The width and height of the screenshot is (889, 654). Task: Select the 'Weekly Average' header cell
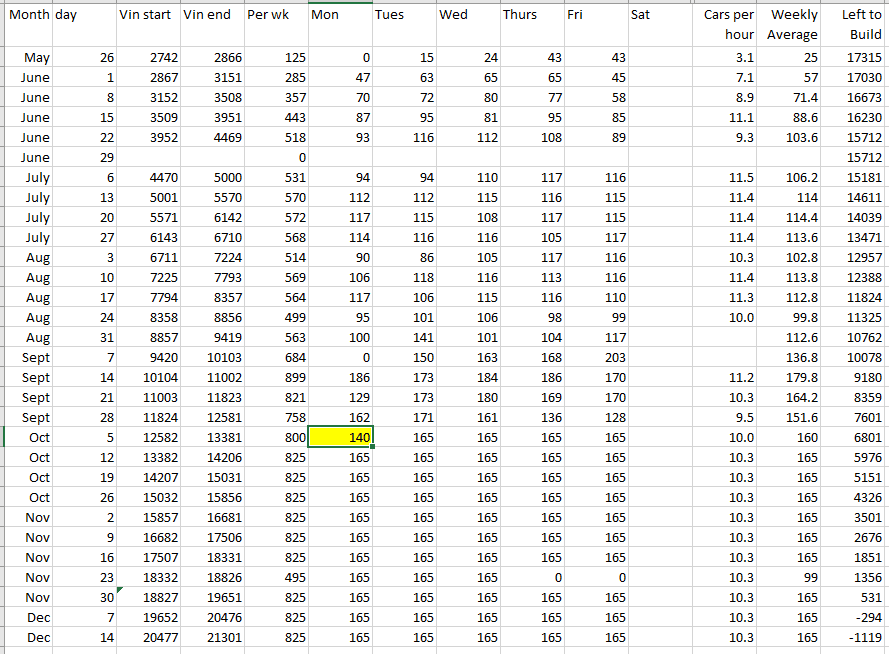tap(790, 25)
